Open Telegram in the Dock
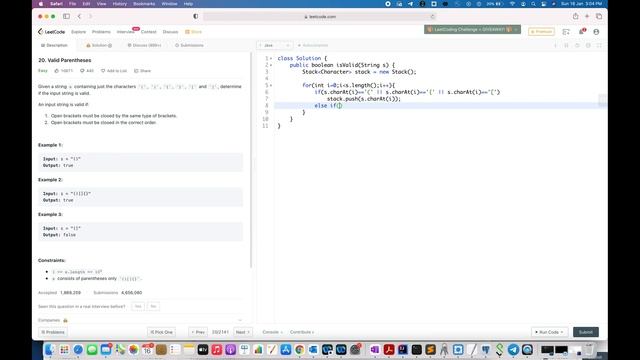Image resolution: width=640 pixels, height=360 pixels. pos(513,349)
